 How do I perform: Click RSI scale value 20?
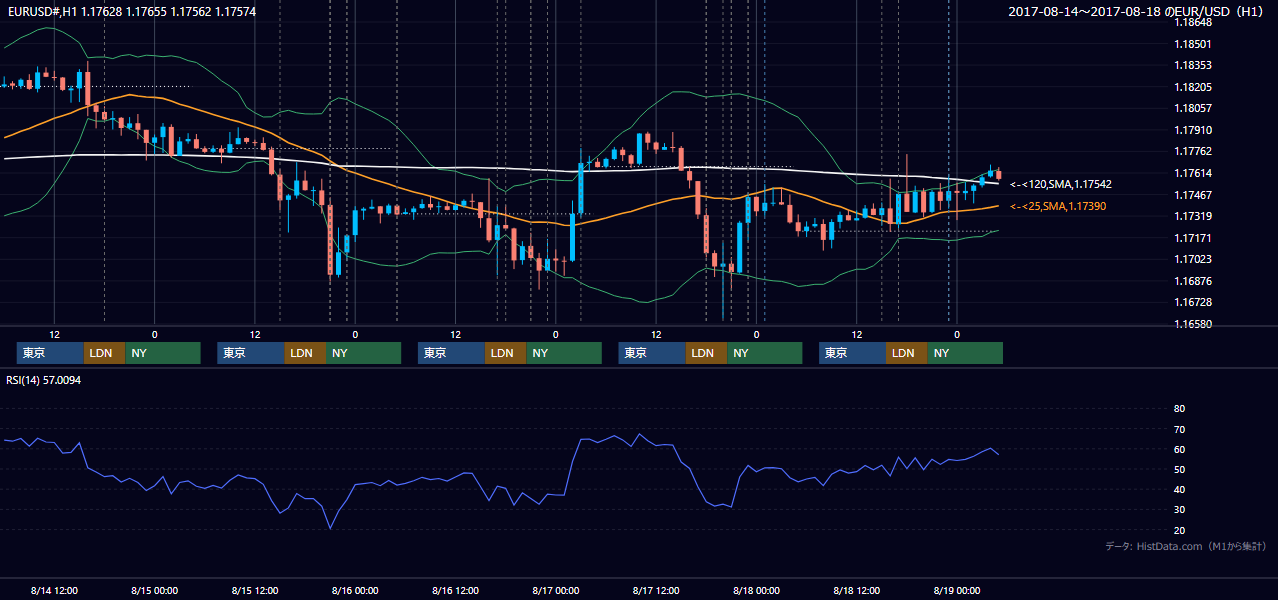click(x=1179, y=530)
